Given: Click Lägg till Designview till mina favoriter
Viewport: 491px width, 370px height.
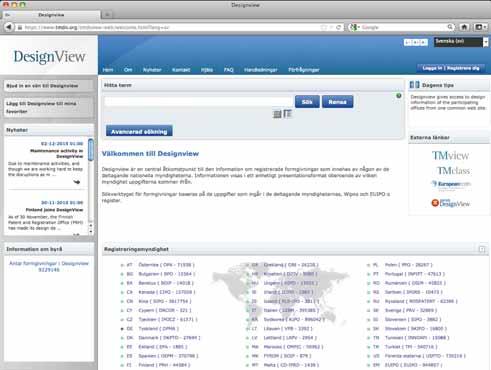Looking at the screenshot, I should [49, 107].
